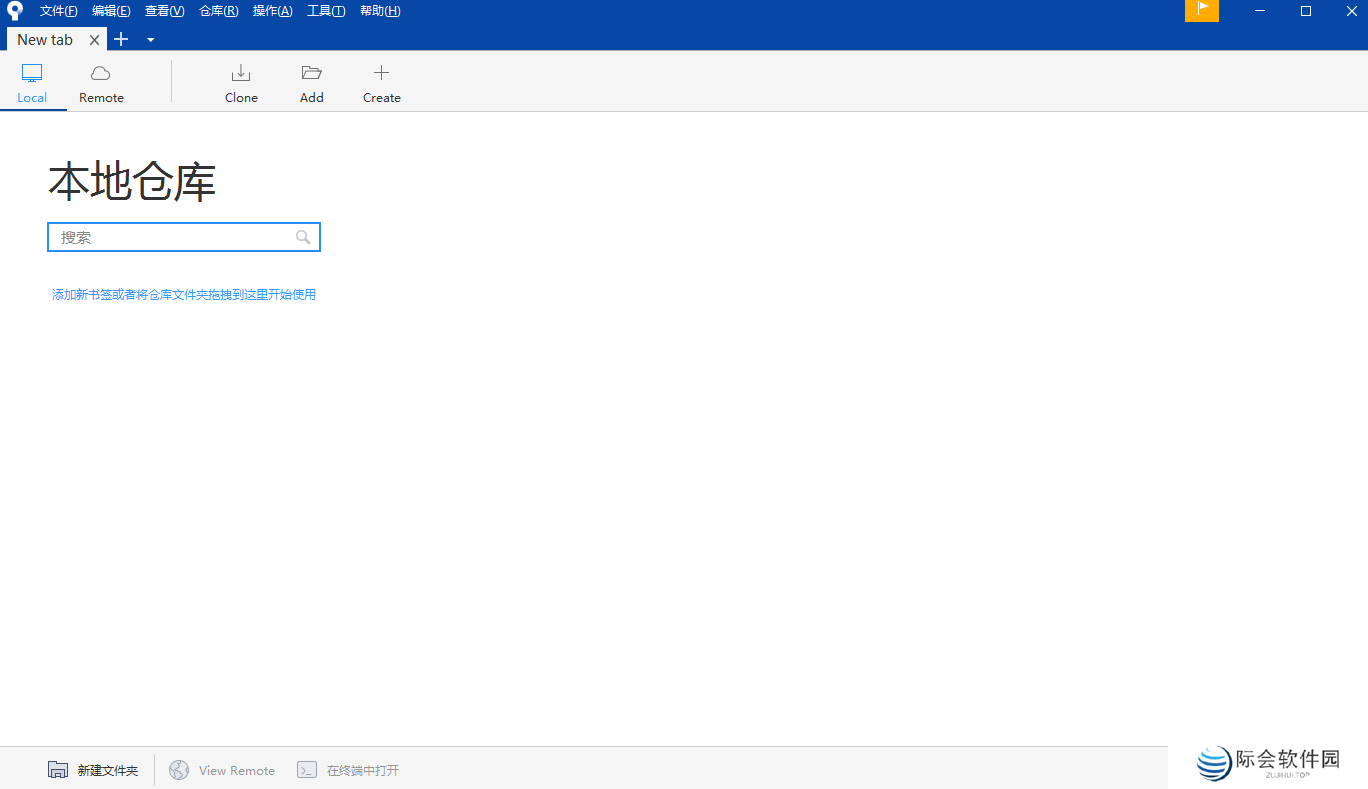The image size is (1368, 789).
Task: Open the 仓库 menu
Action: 218,10
